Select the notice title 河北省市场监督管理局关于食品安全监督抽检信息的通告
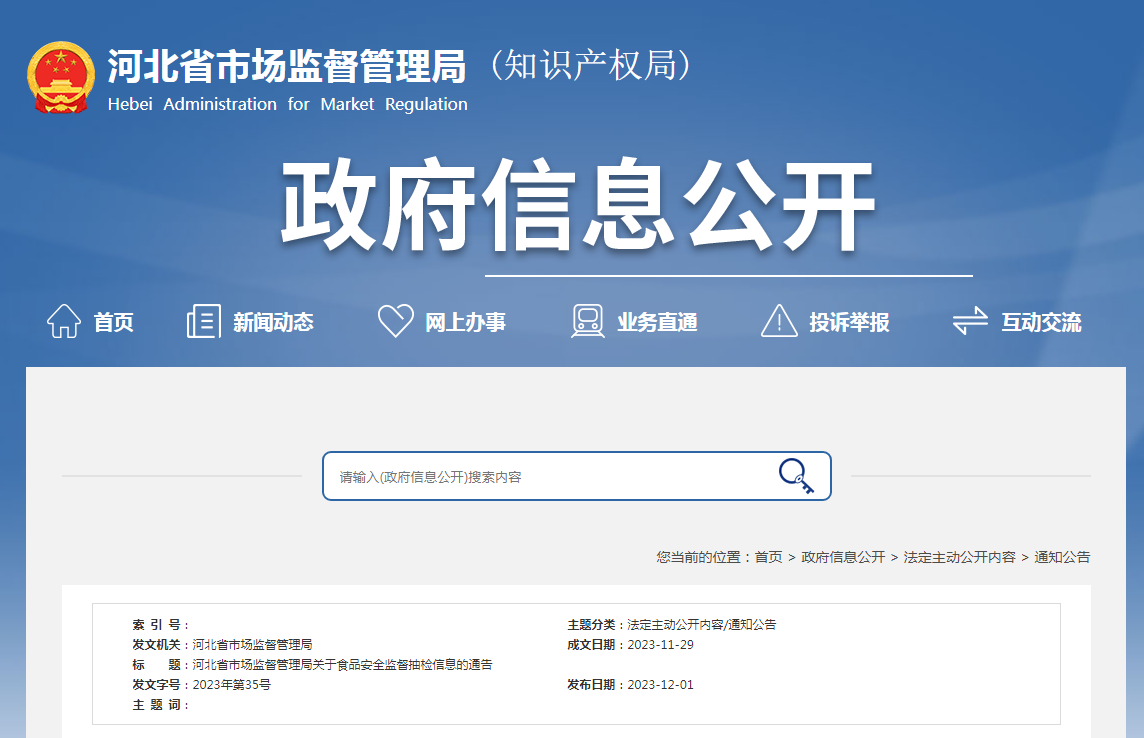 (x=342, y=664)
